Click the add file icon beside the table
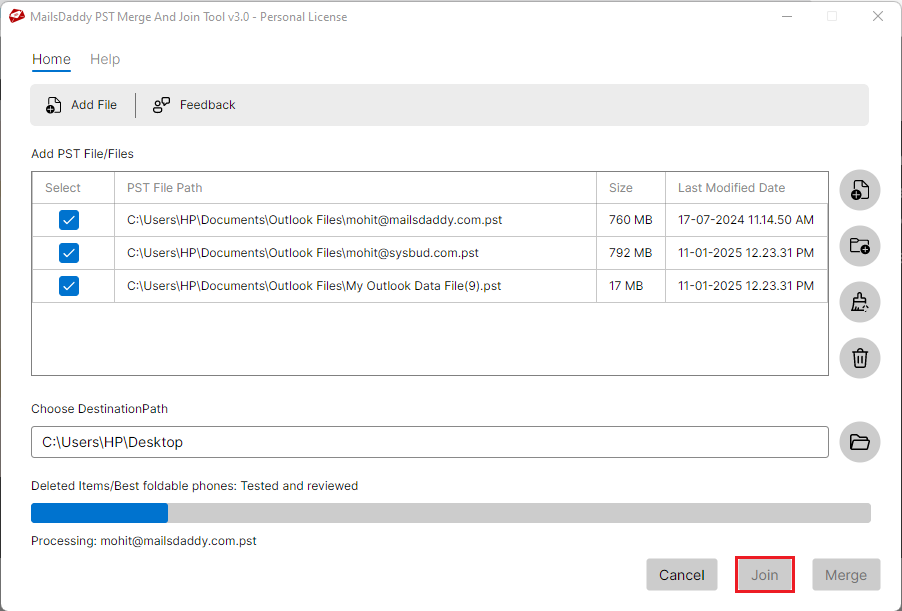The height and width of the screenshot is (611, 902). tap(859, 190)
